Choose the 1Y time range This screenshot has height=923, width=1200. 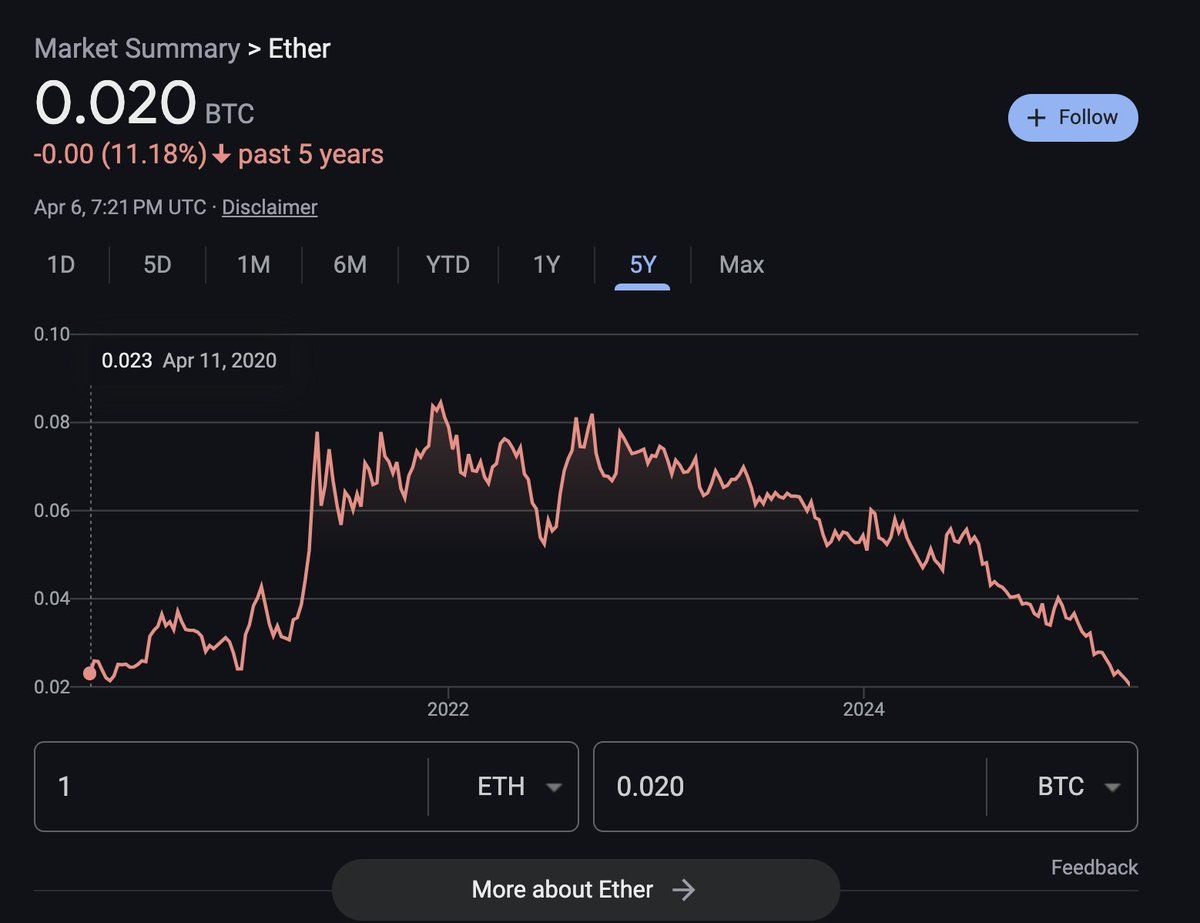(546, 265)
